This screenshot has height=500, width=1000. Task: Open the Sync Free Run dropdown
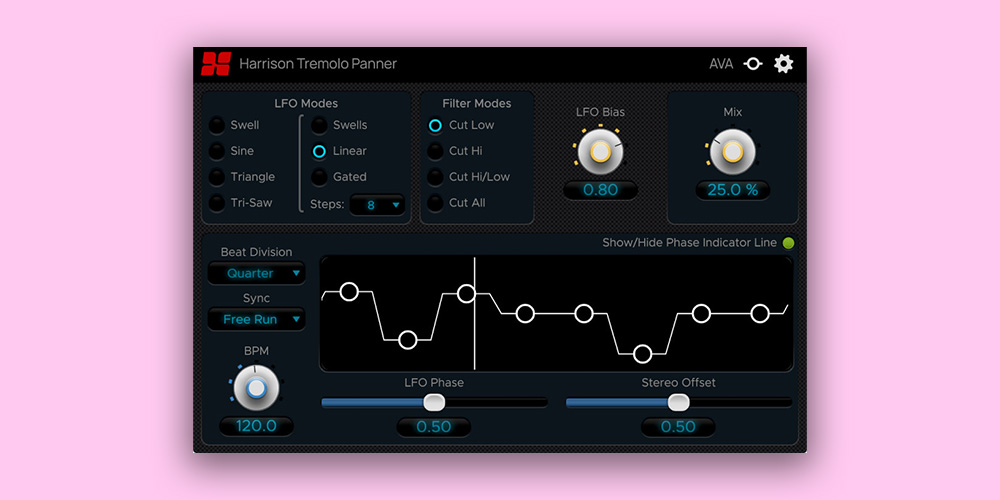tap(257, 319)
